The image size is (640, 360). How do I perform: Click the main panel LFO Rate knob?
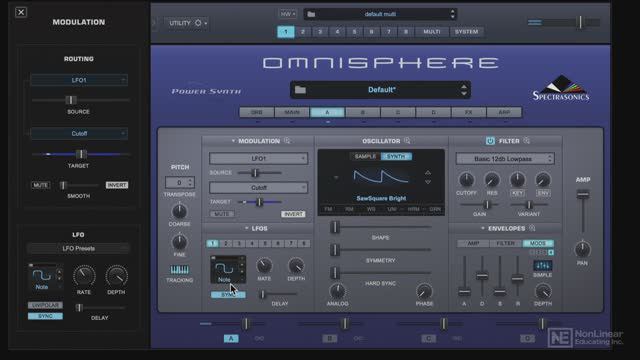click(264, 266)
